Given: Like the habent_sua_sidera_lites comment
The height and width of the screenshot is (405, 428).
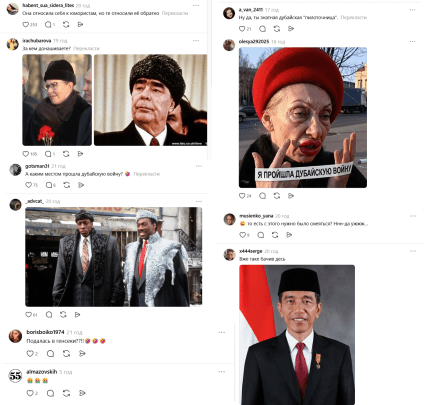Looking at the screenshot, I should (x=26, y=25).
